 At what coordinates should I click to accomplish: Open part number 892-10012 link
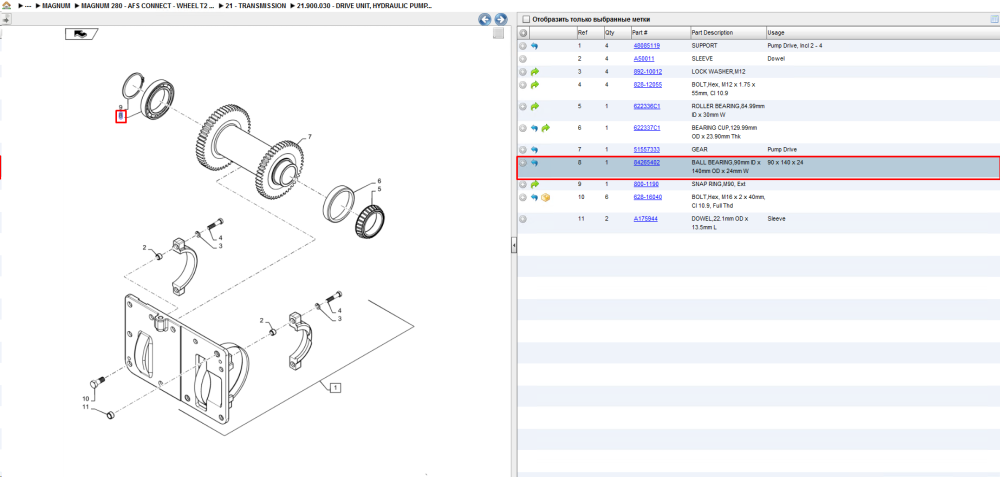coord(647,71)
